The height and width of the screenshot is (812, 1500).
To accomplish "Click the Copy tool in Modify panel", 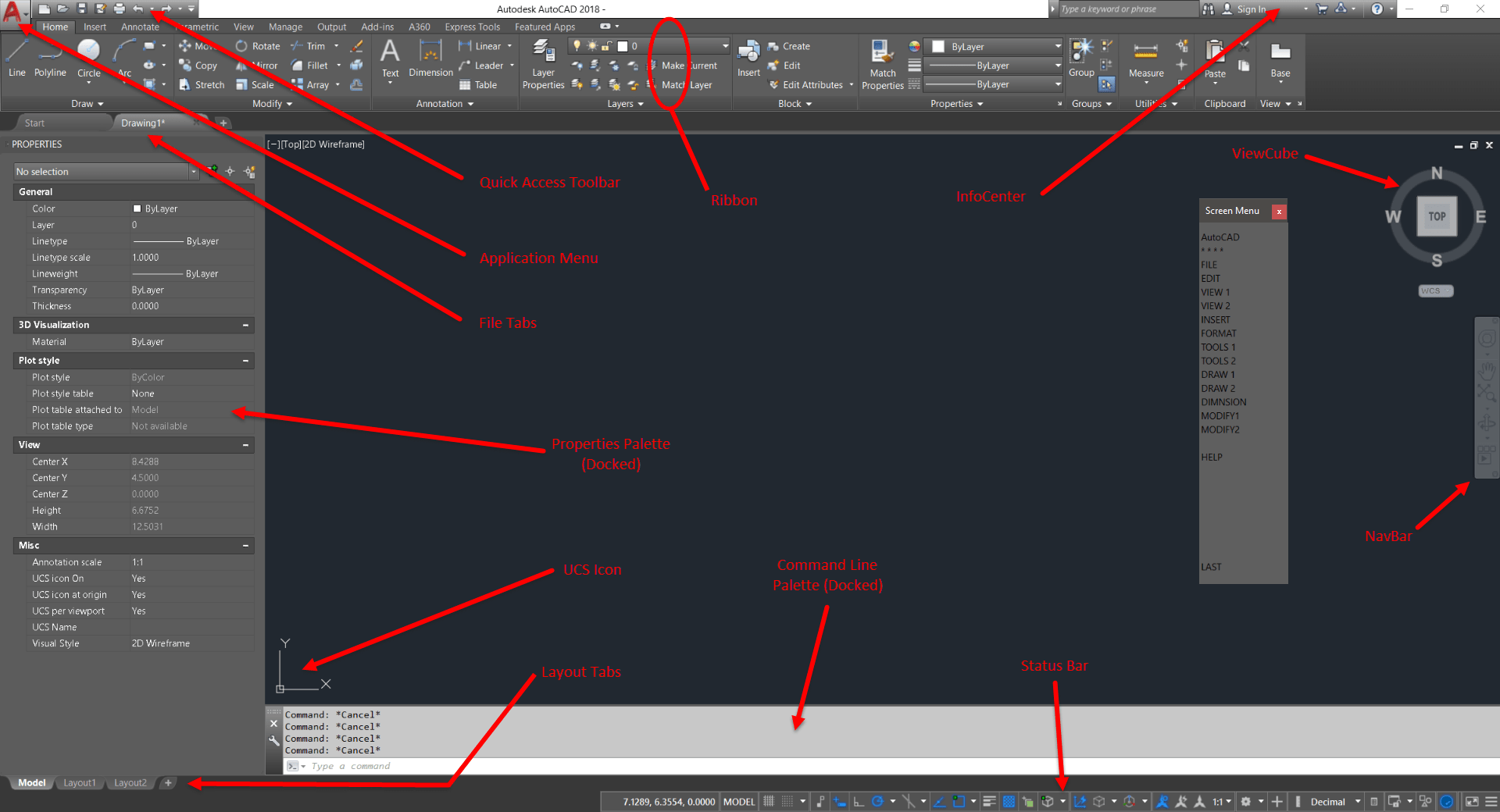I will [198, 66].
